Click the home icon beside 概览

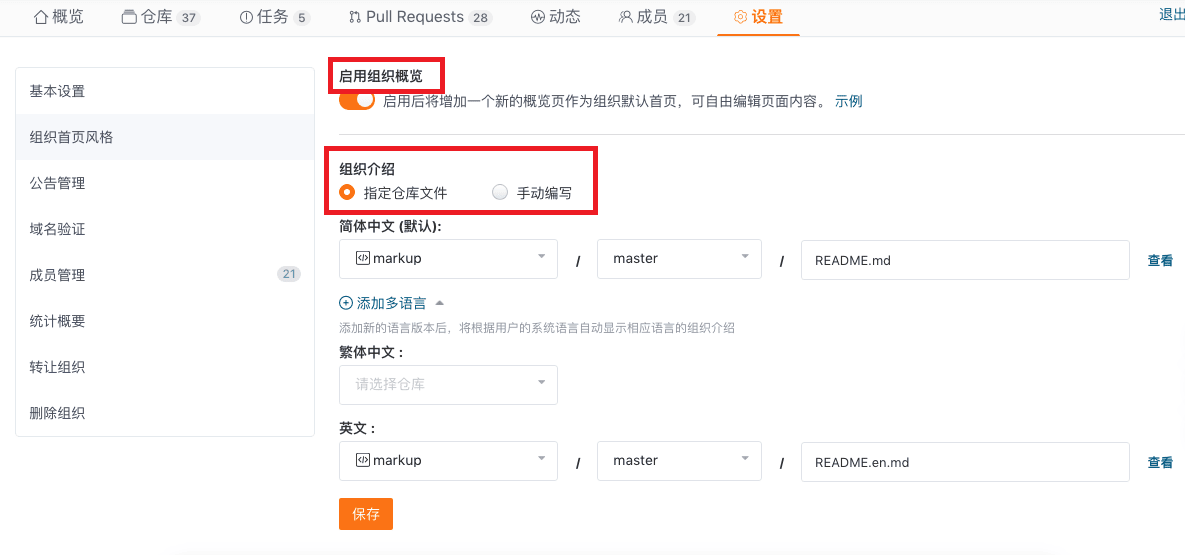(x=41, y=17)
